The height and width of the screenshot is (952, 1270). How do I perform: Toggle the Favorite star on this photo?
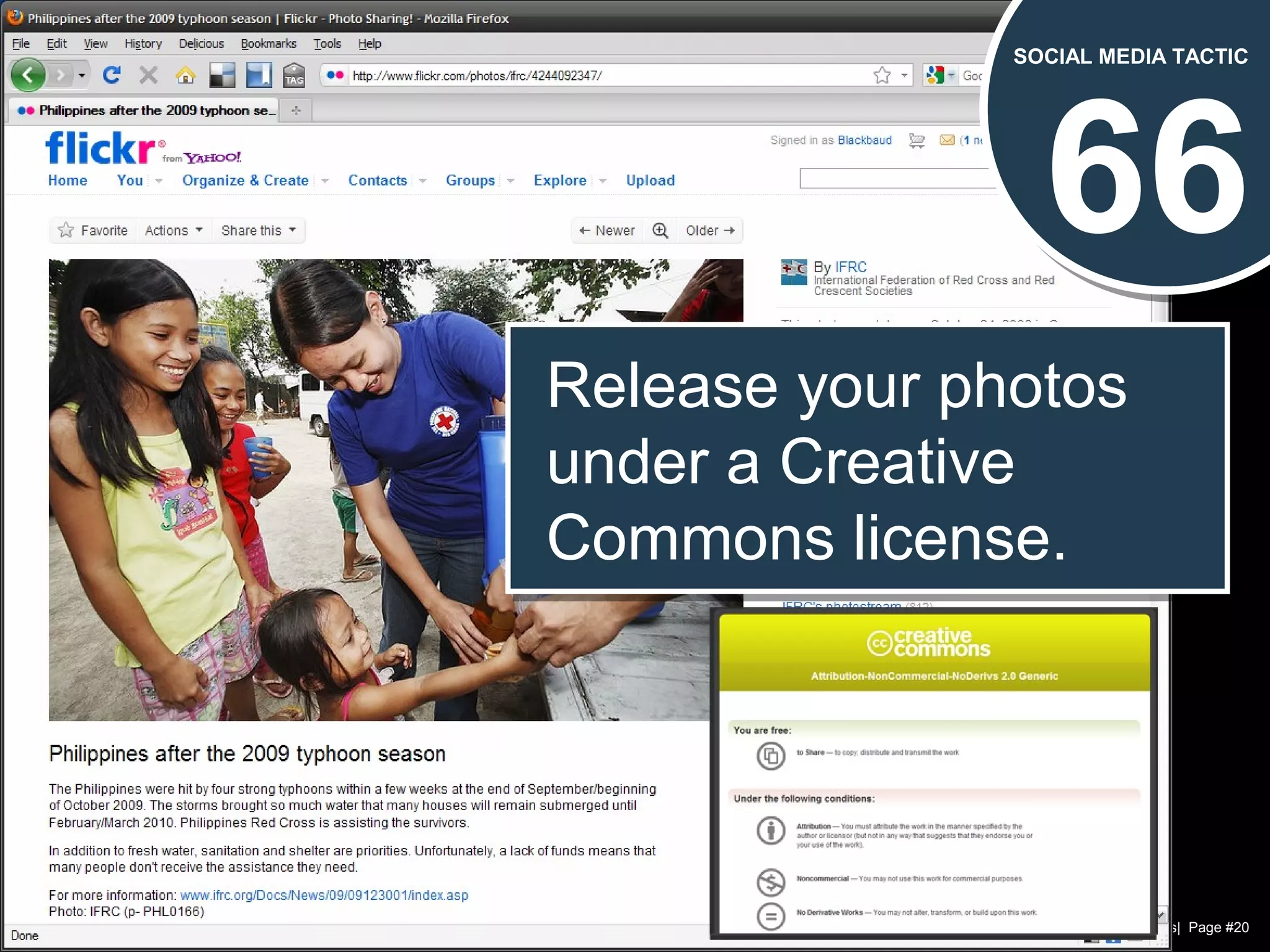66,231
